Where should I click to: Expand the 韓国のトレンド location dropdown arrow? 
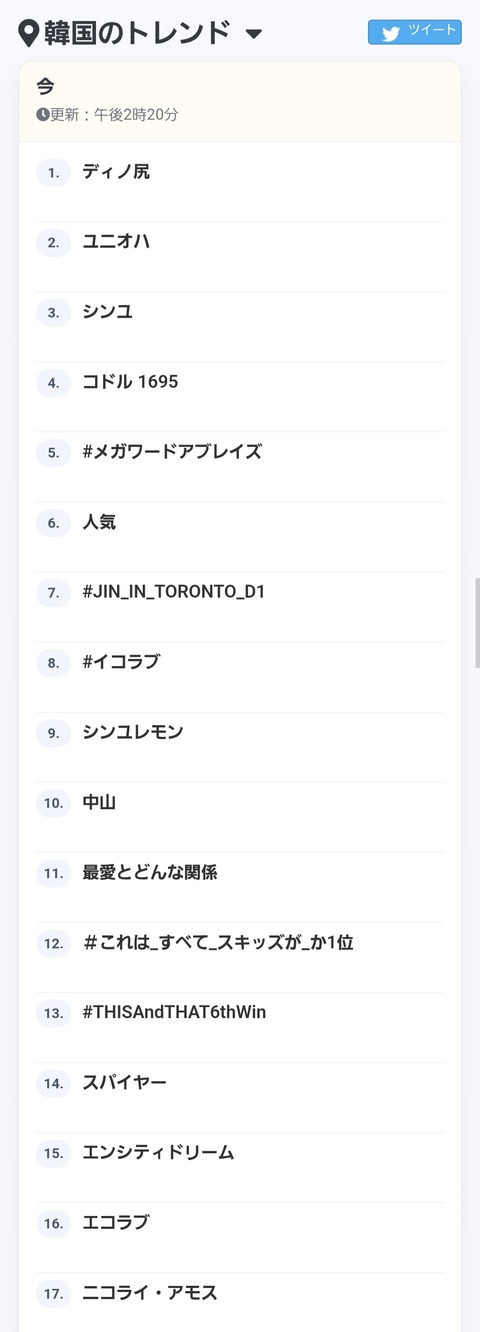[x=254, y=34]
